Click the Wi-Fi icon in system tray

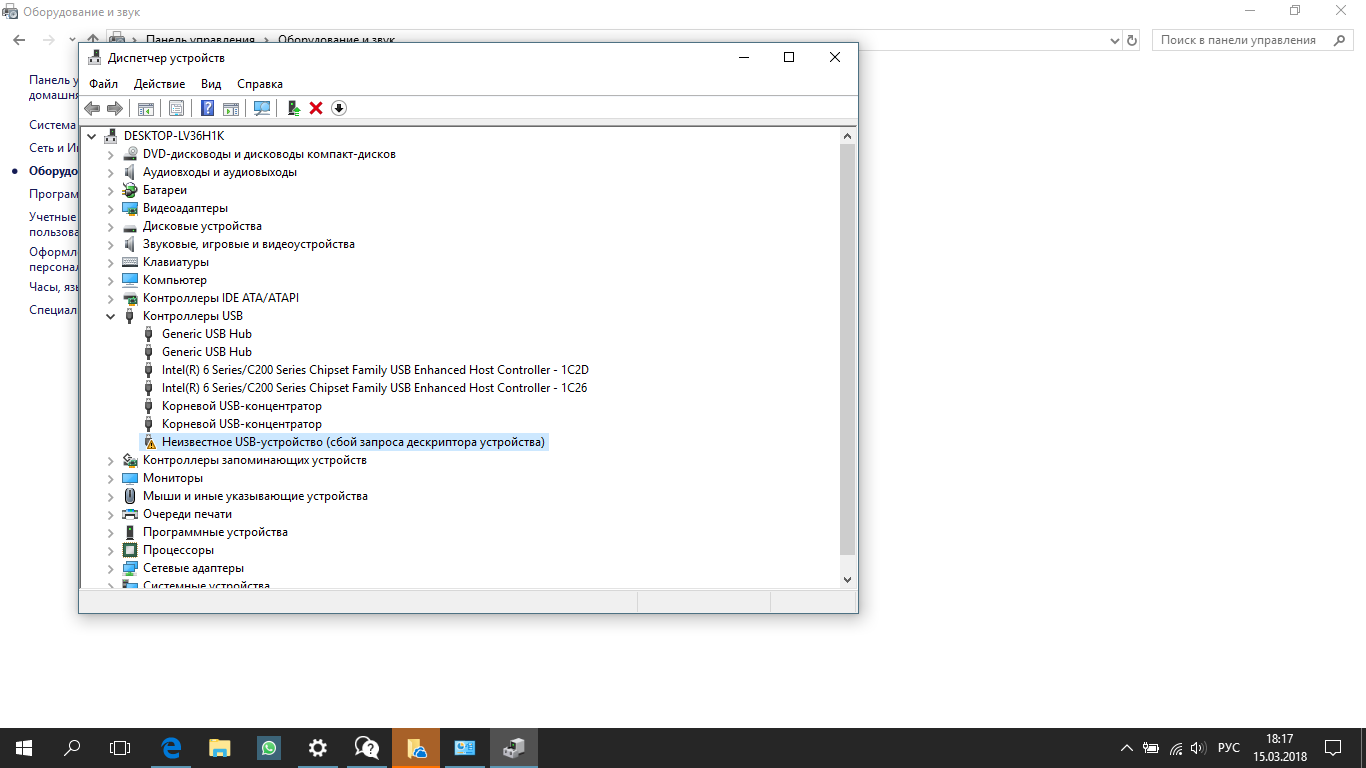[1176, 748]
